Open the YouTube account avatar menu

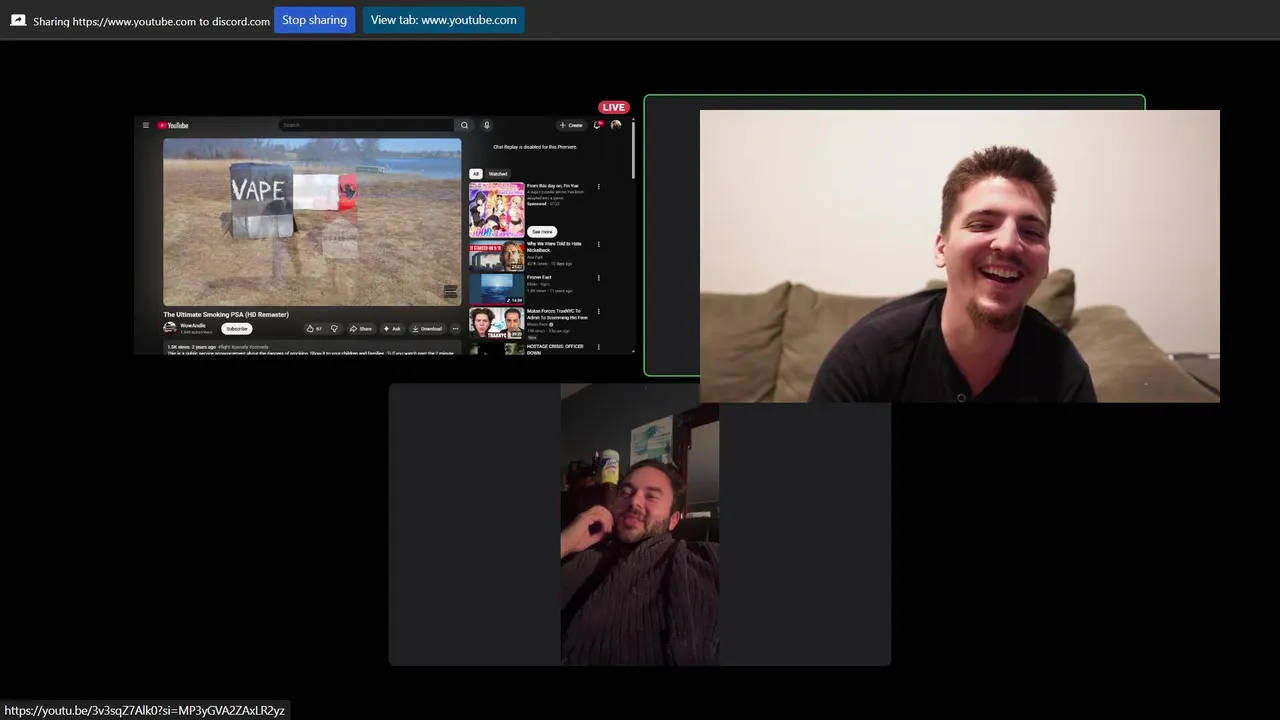(616, 125)
